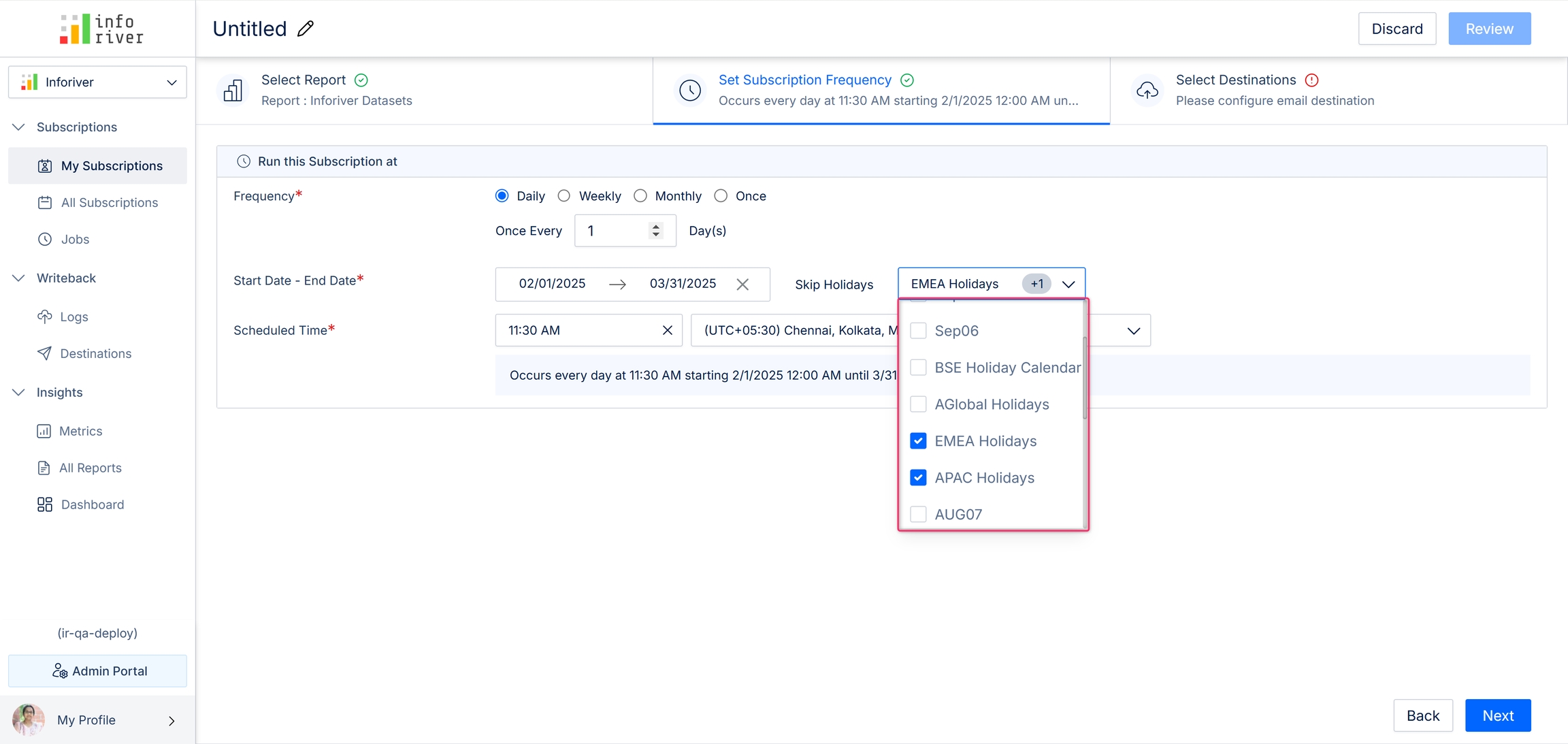Open Dashboard grid icon in sidebar

click(45, 504)
